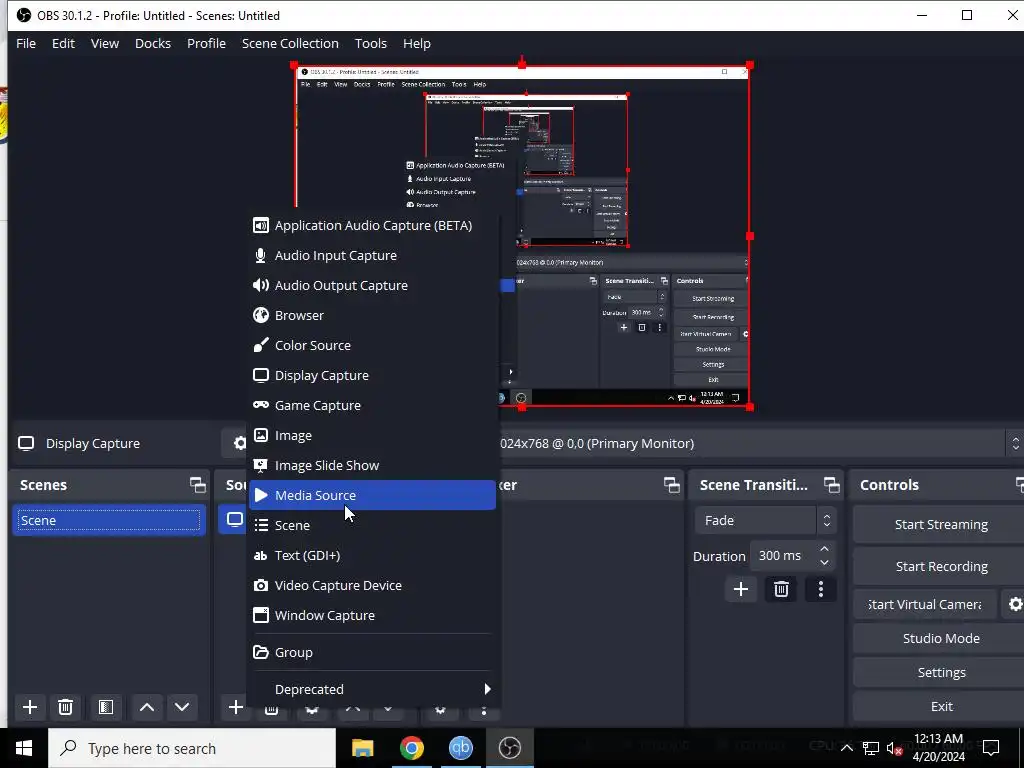Remove transition with trash icon
The width and height of the screenshot is (1024, 768).
781,590
